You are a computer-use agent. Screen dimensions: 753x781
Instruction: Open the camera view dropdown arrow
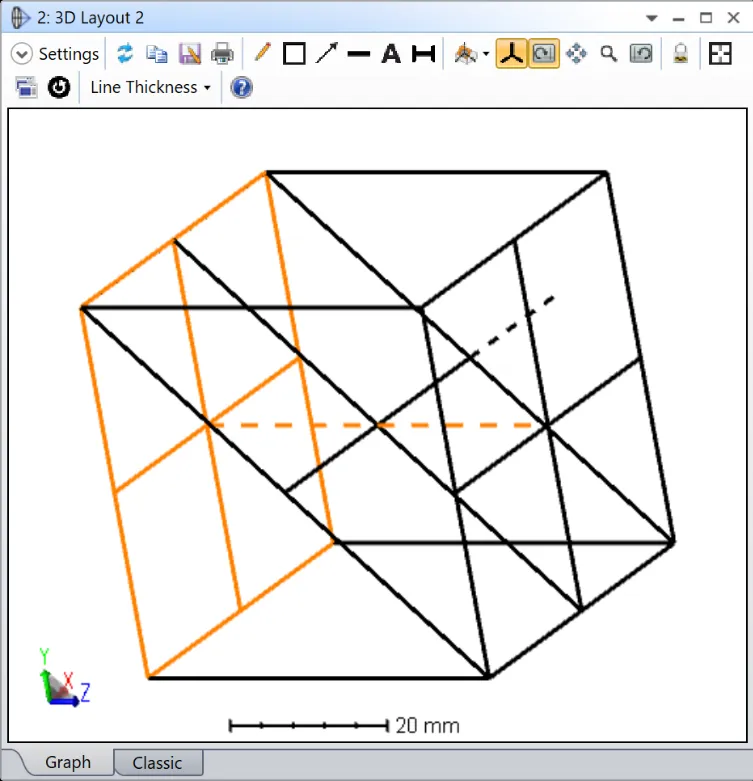486,54
